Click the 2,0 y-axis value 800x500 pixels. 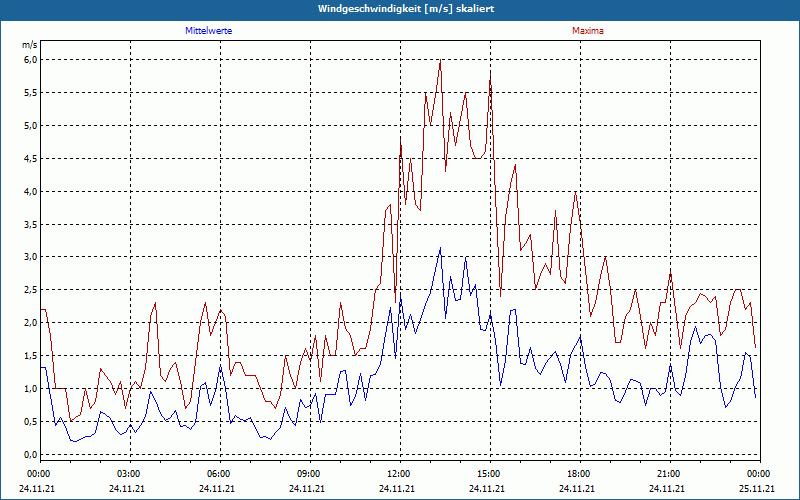tap(31, 322)
